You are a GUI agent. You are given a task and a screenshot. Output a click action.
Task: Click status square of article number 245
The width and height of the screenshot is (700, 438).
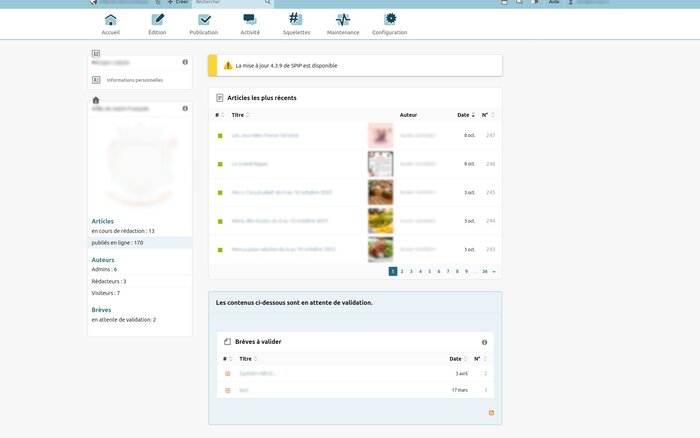[220, 192]
